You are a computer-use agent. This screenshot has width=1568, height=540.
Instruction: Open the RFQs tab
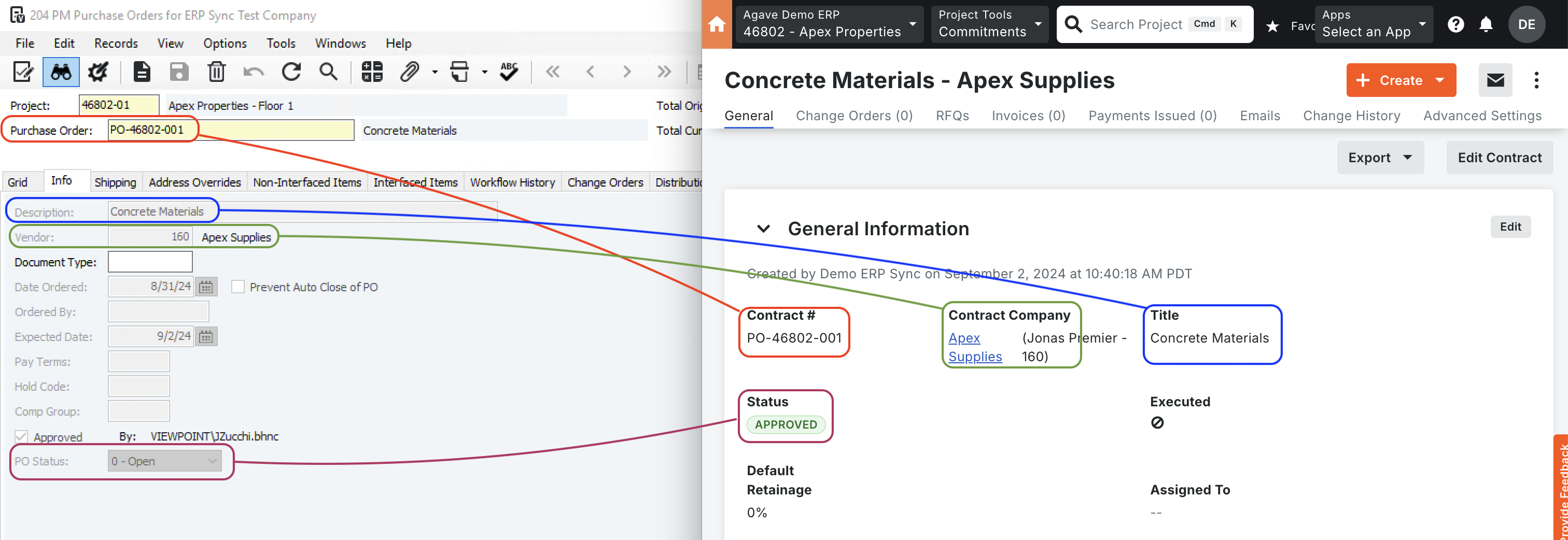pos(952,116)
